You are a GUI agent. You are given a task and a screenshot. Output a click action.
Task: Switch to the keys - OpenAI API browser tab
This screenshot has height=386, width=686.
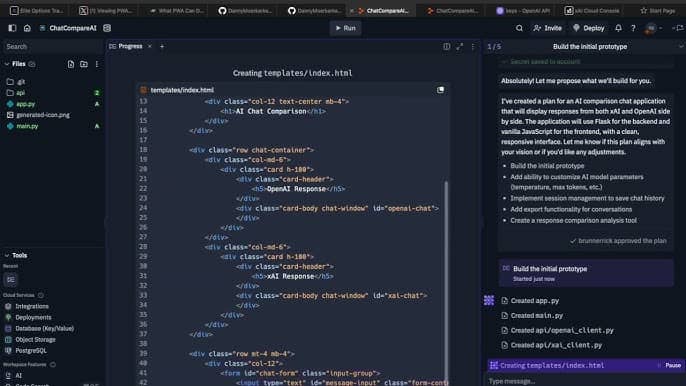[x=523, y=11]
